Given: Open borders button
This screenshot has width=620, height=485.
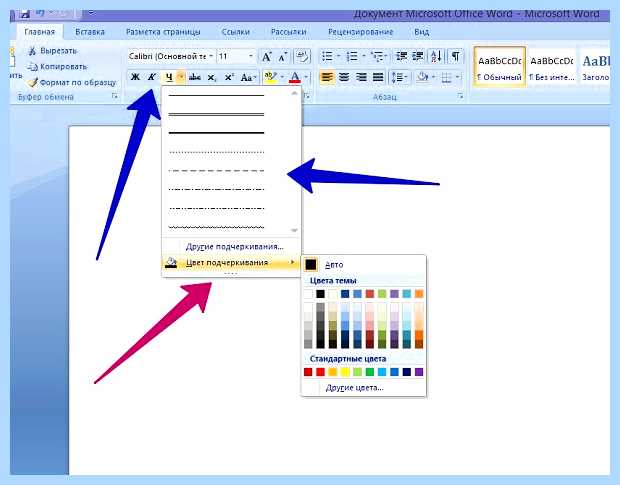Looking at the screenshot, I should tap(446, 77).
